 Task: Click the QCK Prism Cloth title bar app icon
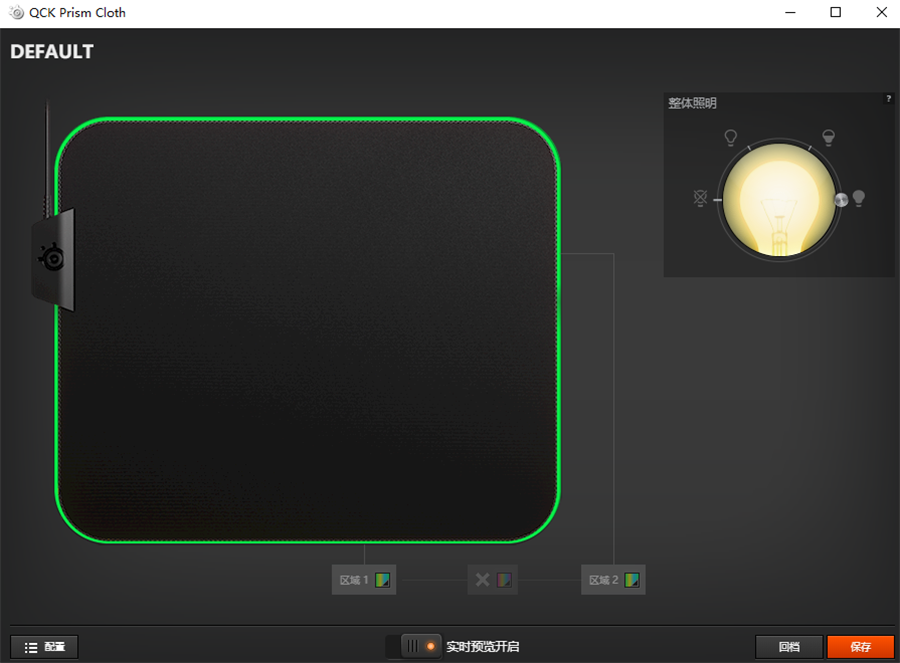17,13
